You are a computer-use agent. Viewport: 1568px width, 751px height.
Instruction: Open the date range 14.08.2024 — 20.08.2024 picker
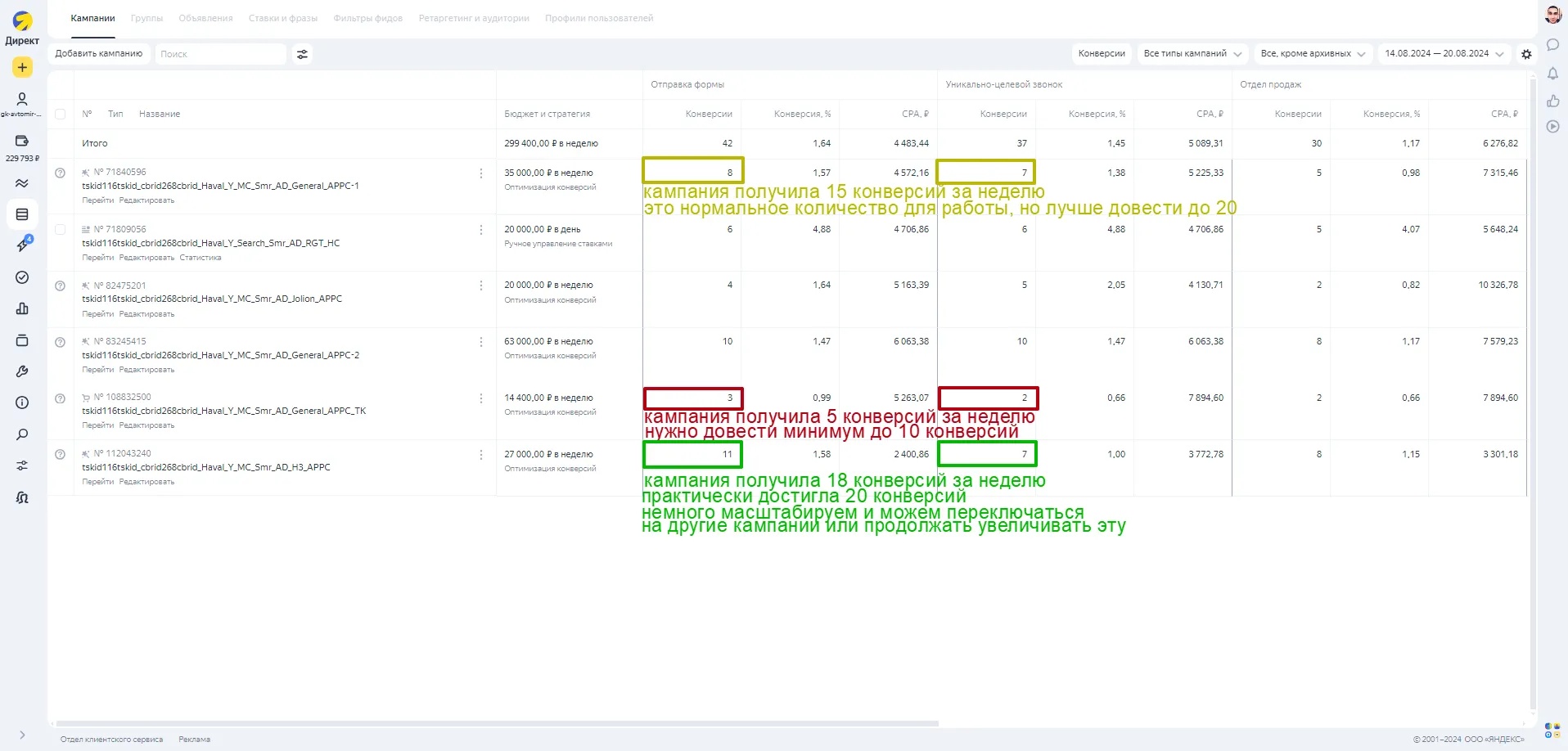[x=1444, y=54]
